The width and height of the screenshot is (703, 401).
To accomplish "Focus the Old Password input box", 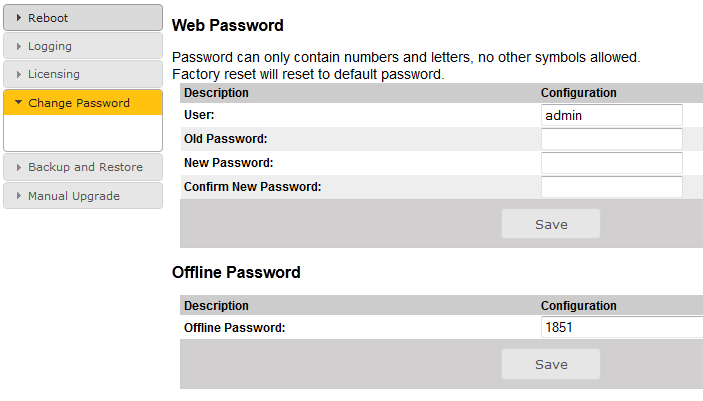I will pyautogui.click(x=611, y=139).
